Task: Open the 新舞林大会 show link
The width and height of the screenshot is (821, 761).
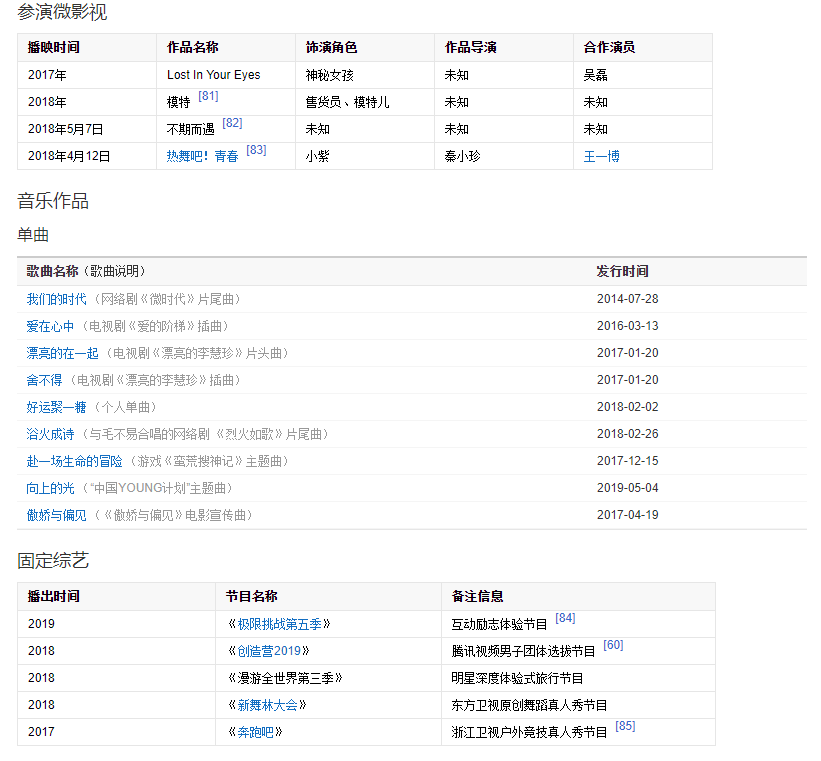Action: (267, 705)
